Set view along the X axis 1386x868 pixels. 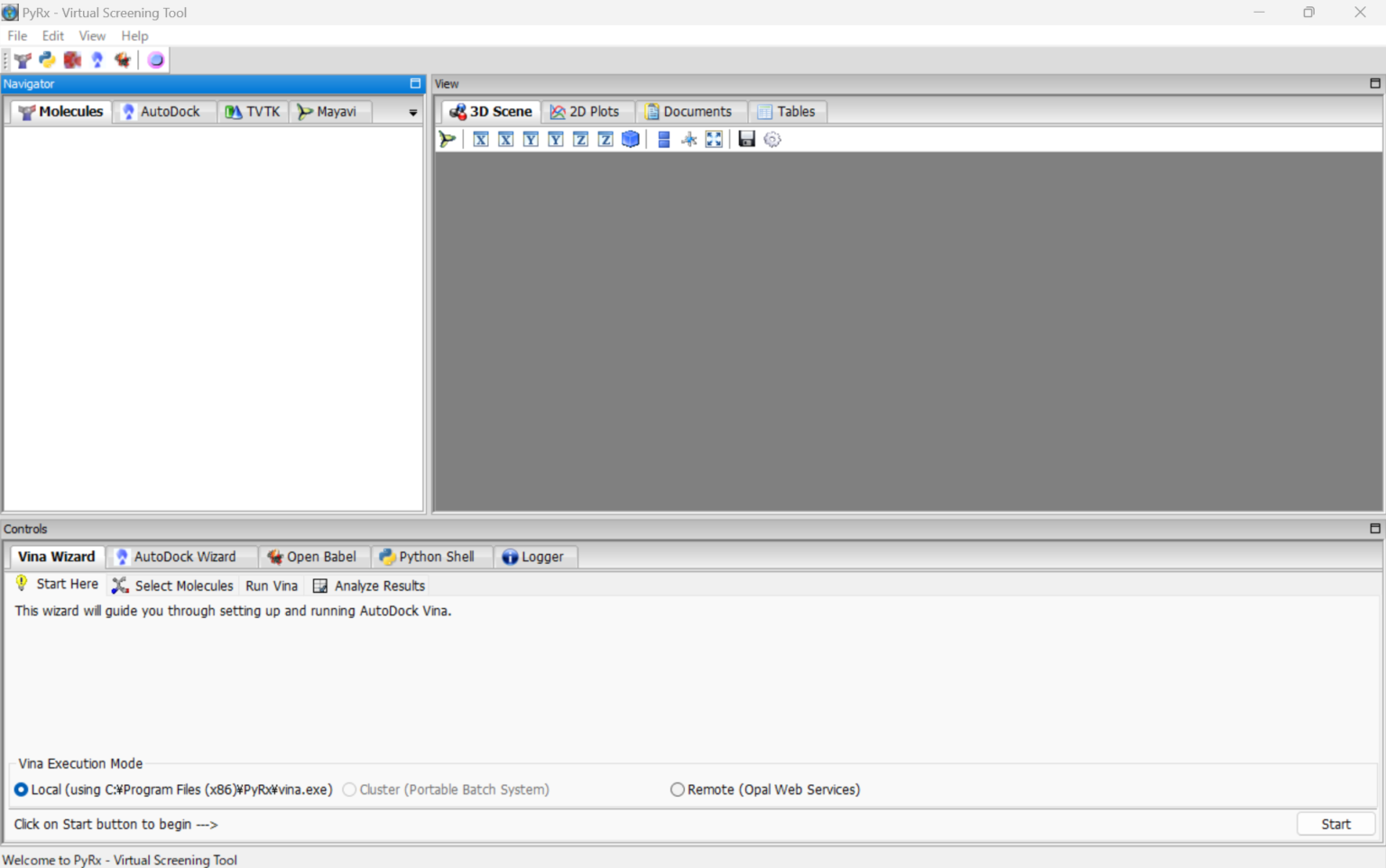pos(480,139)
